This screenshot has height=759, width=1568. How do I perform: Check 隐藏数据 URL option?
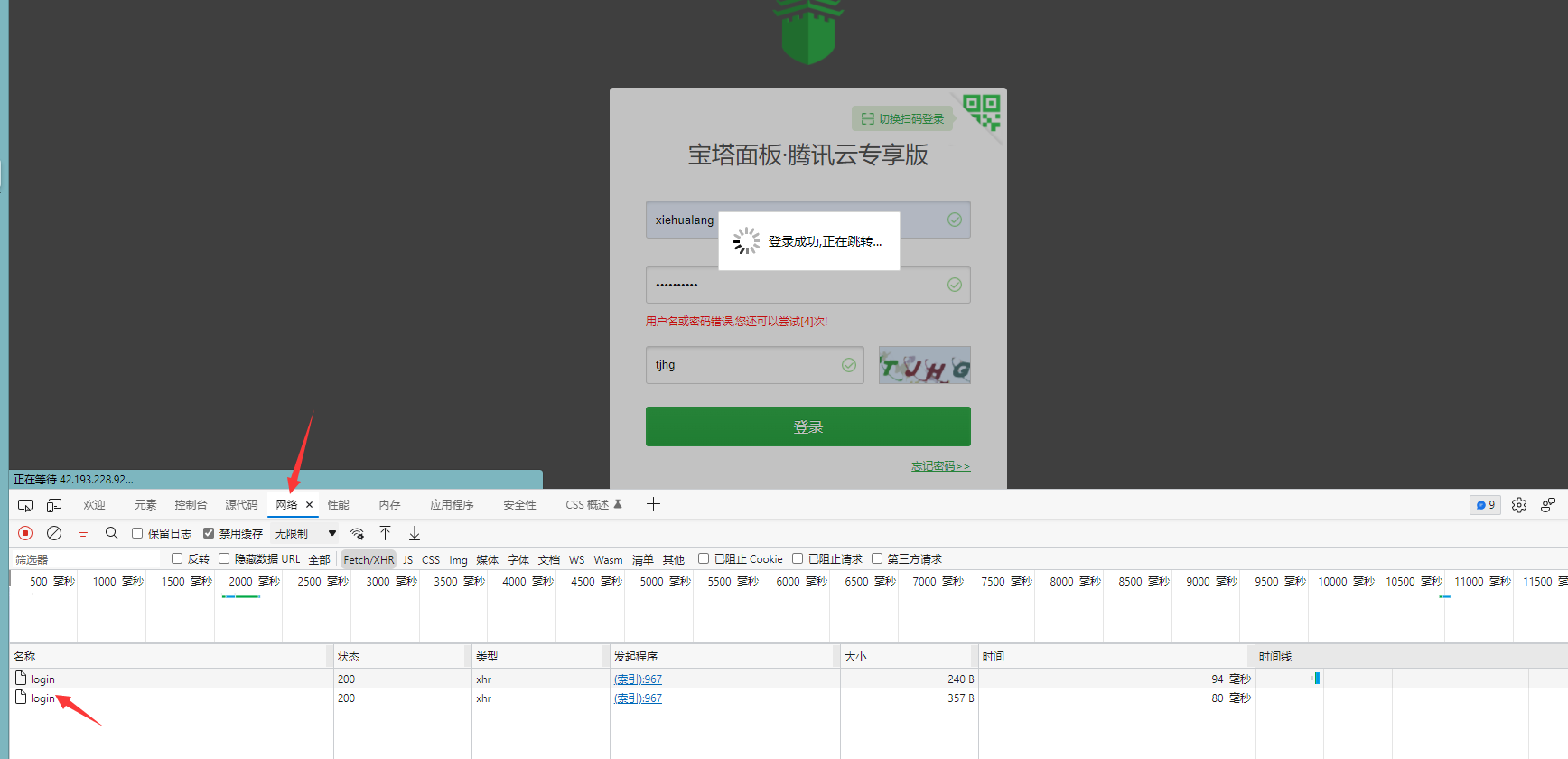224,558
